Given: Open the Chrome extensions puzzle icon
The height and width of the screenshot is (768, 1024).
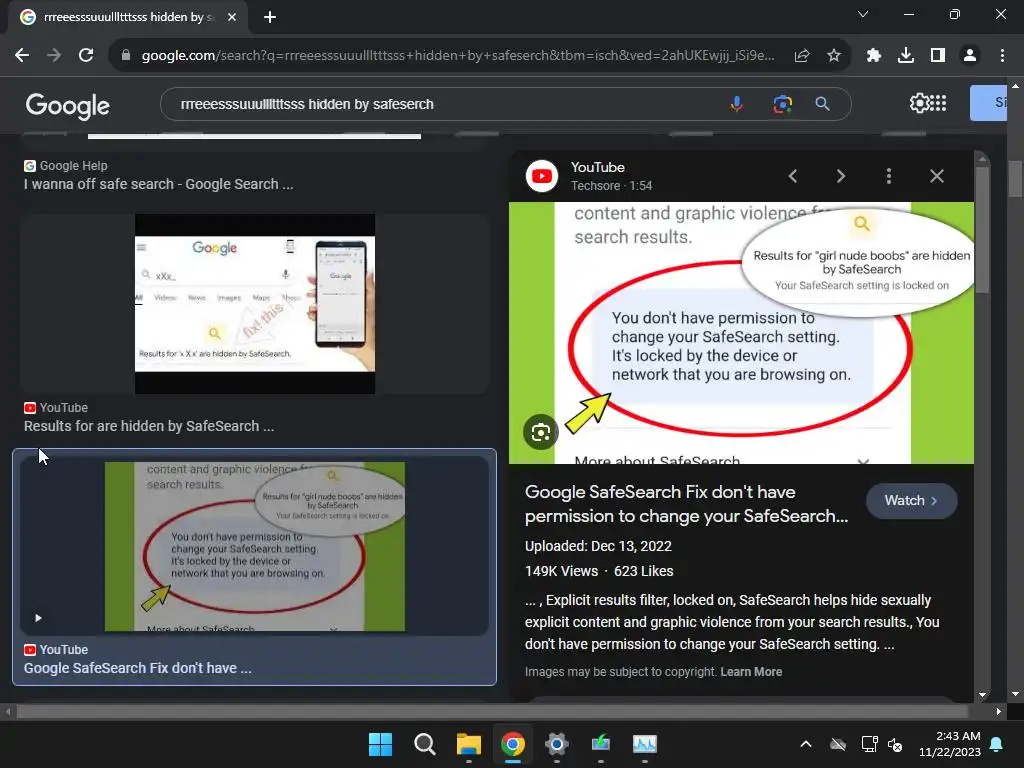Looking at the screenshot, I should (x=874, y=56).
